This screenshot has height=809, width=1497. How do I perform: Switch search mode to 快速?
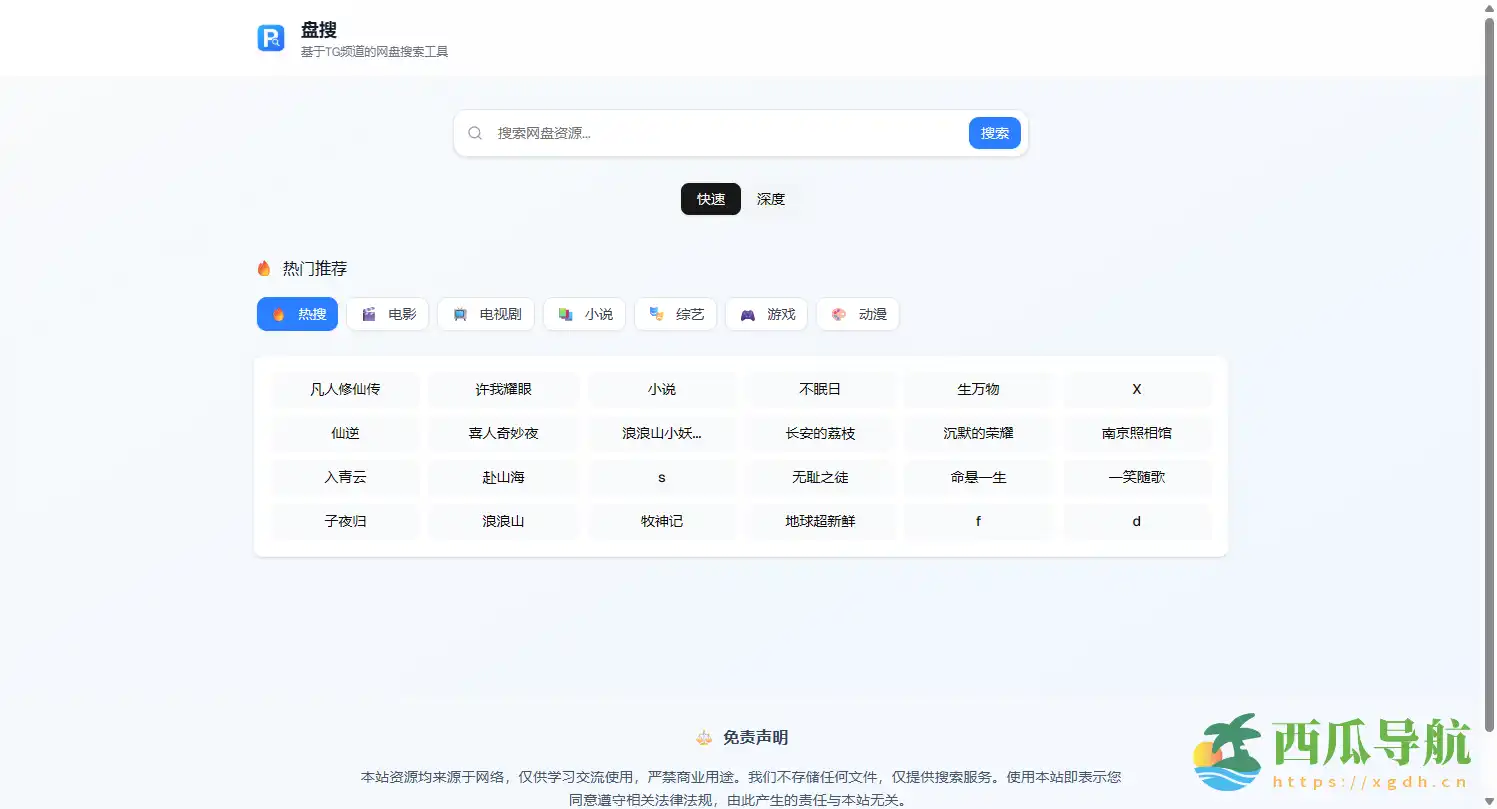pos(711,199)
